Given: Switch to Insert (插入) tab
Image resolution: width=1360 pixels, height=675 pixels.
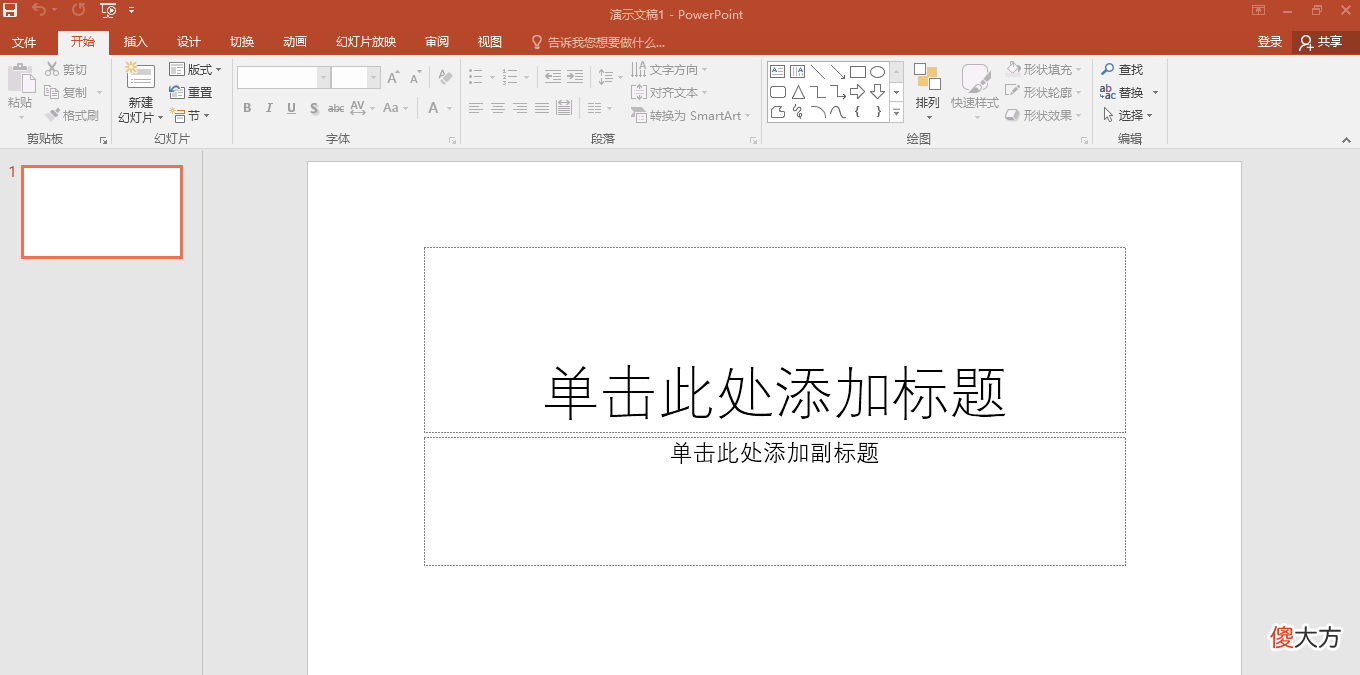Looking at the screenshot, I should click(135, 42).
